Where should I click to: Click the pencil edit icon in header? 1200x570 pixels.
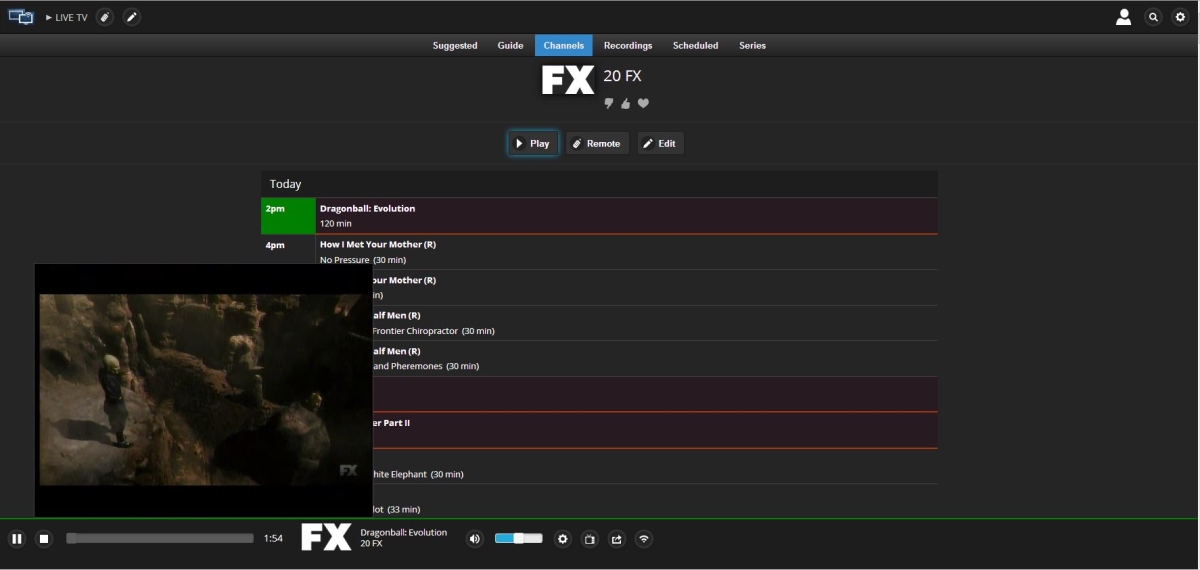click(x=132, y=17)
